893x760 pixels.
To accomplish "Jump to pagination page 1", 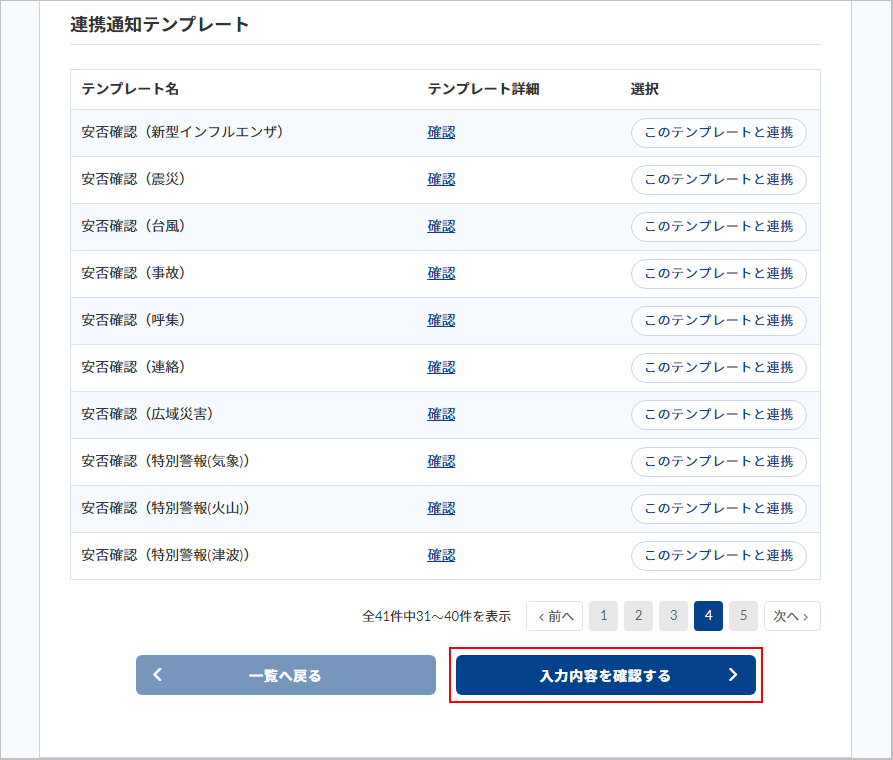I will (604, 616).
